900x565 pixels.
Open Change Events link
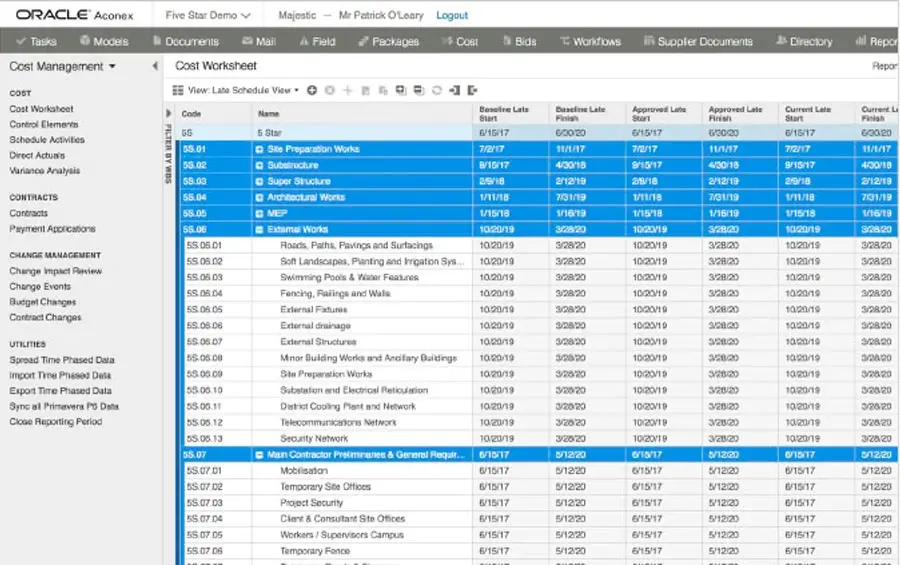40,287
